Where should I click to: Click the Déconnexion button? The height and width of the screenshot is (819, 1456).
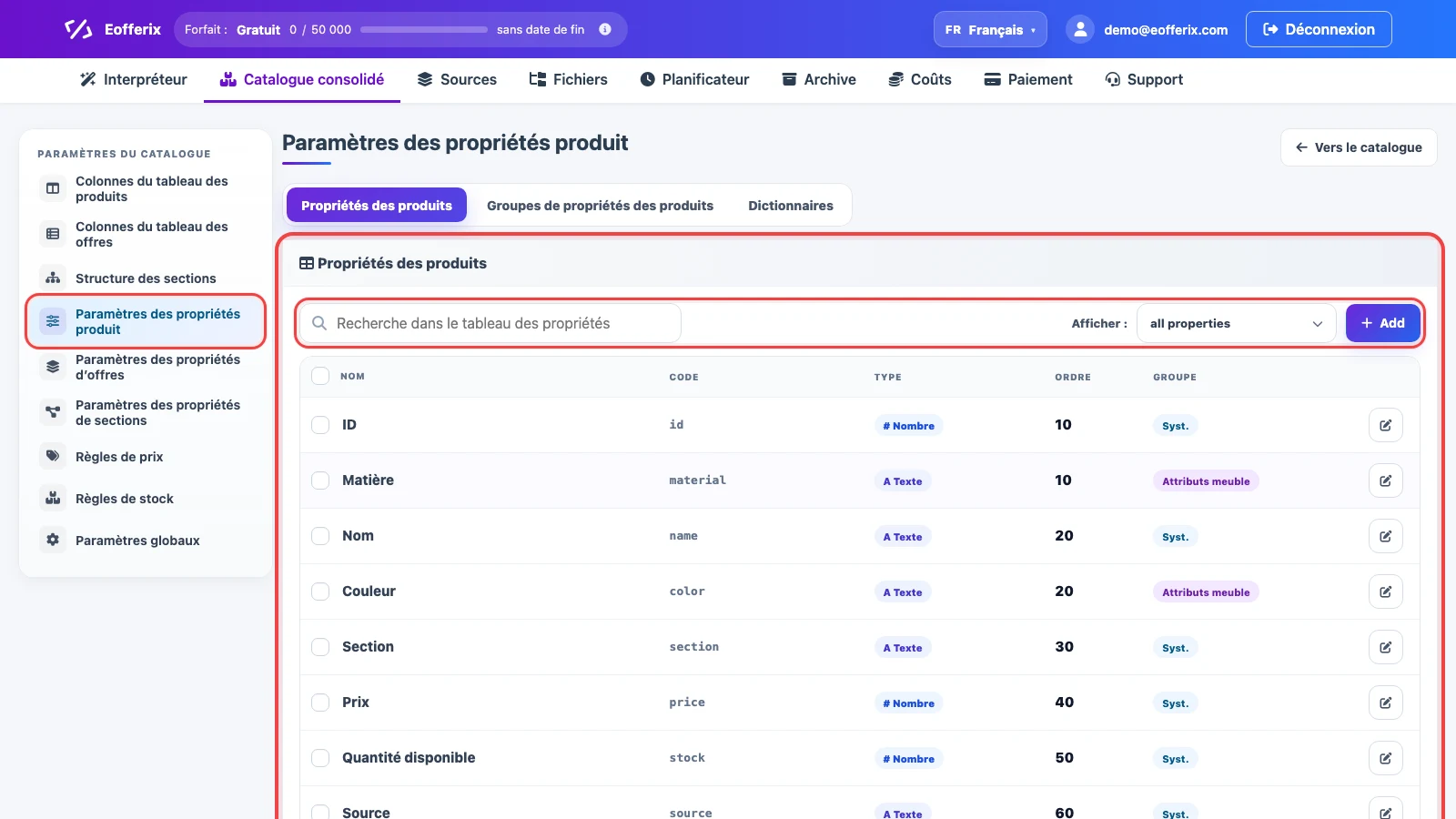pyautogui.click(x=1319, y=29)
